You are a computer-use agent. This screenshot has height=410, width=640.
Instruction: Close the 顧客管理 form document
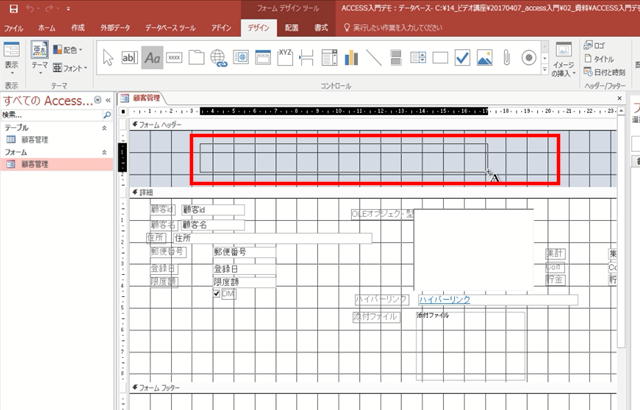620,98
